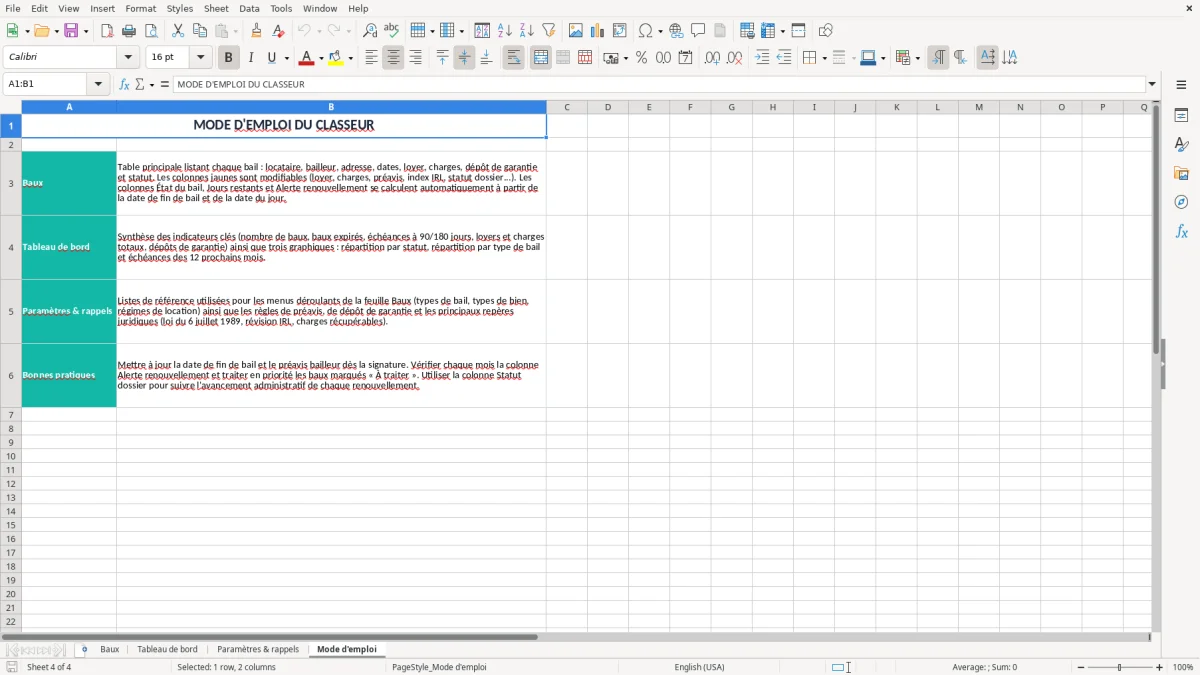
Task: Sort ascending A to Z
Action: (505, 31)
